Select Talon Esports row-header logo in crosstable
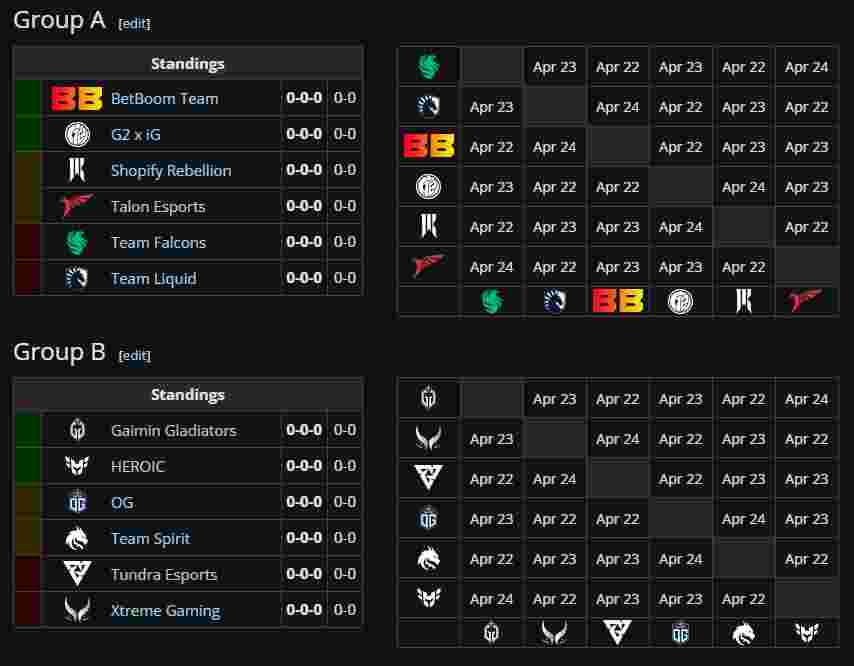Image resolution: width=854 pixels, height=666 pixels. click(x=429, y=266)
